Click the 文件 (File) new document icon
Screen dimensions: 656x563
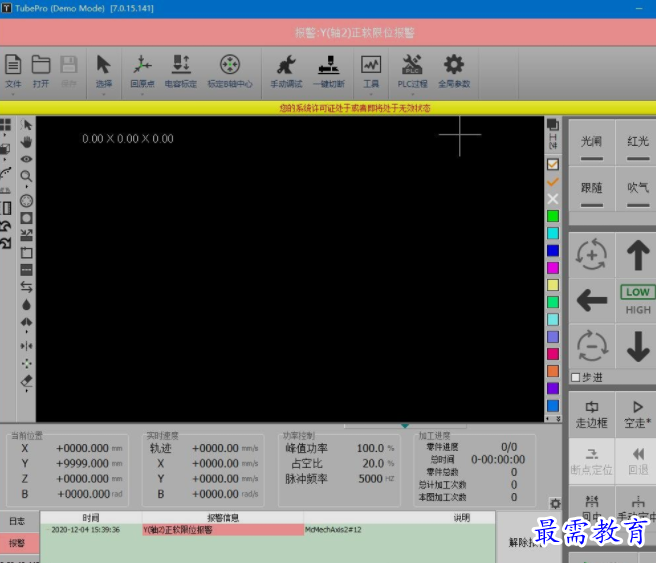pyautogui.click(x=13, y=65)
